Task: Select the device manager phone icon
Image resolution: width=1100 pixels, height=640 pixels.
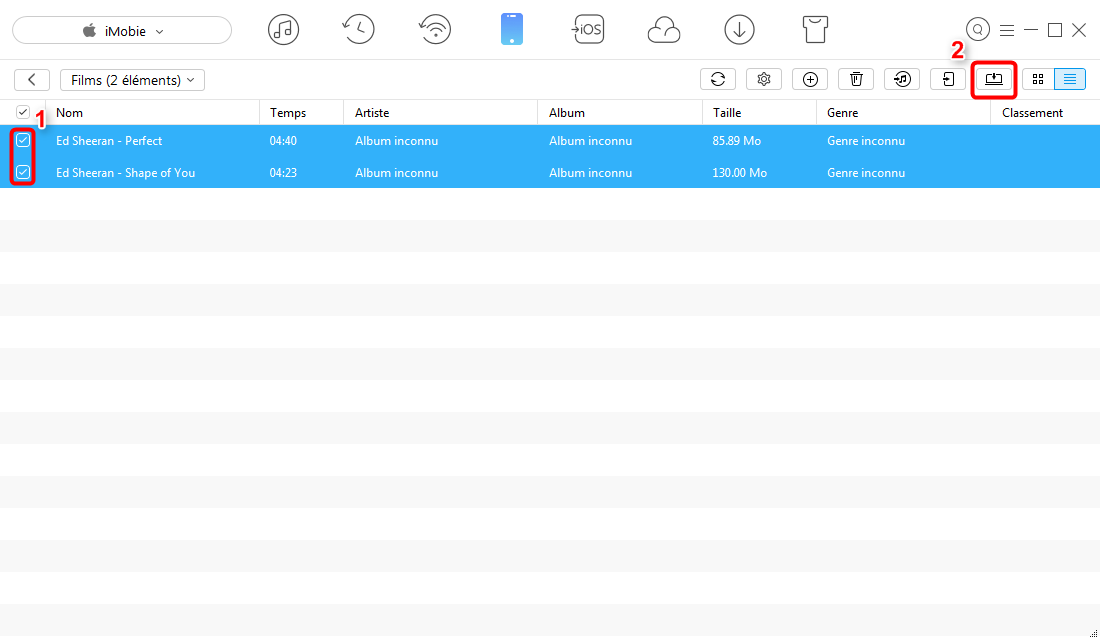Action: tap(511, 30)
